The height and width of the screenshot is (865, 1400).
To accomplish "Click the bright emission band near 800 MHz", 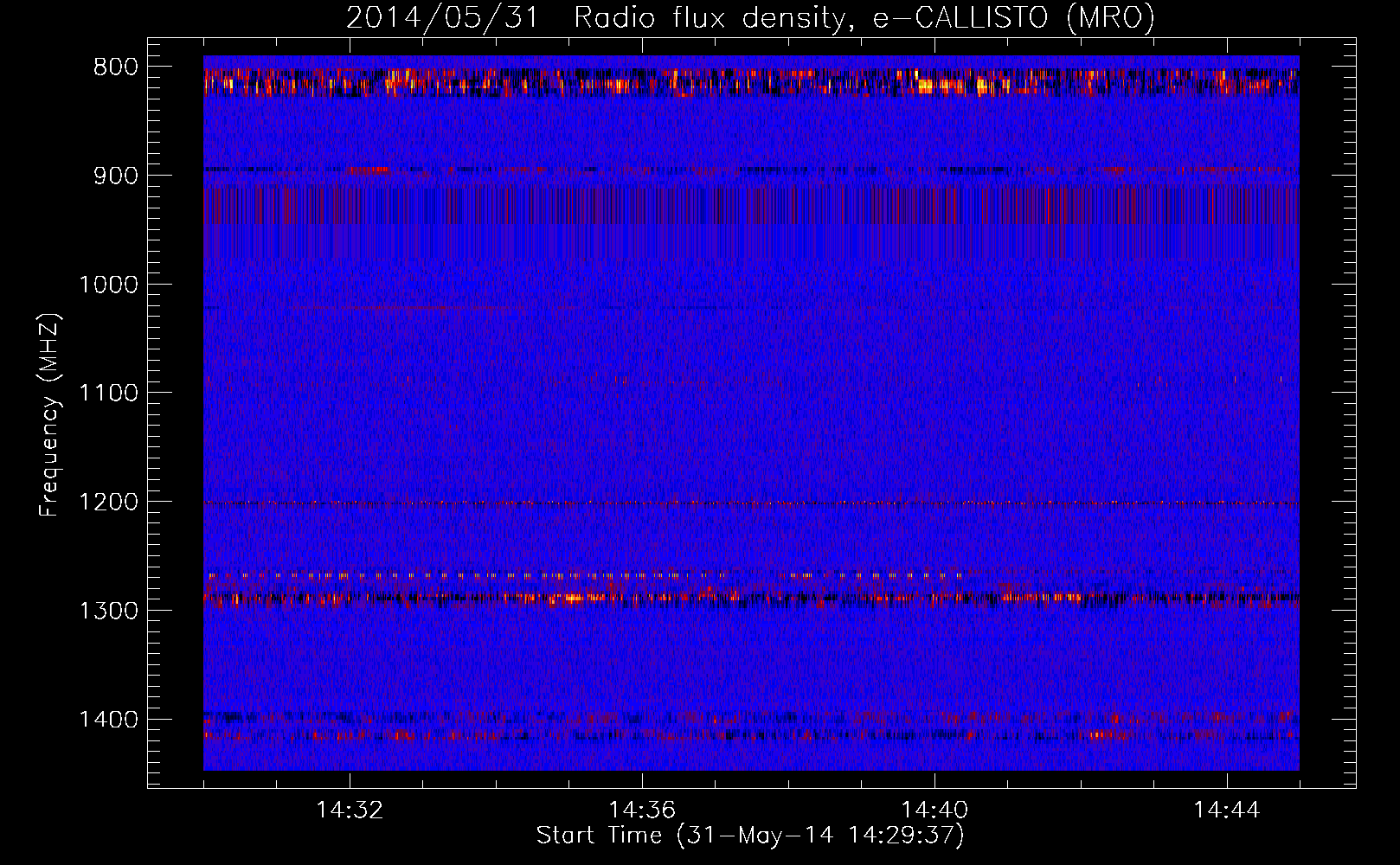I will pos(751,82).
